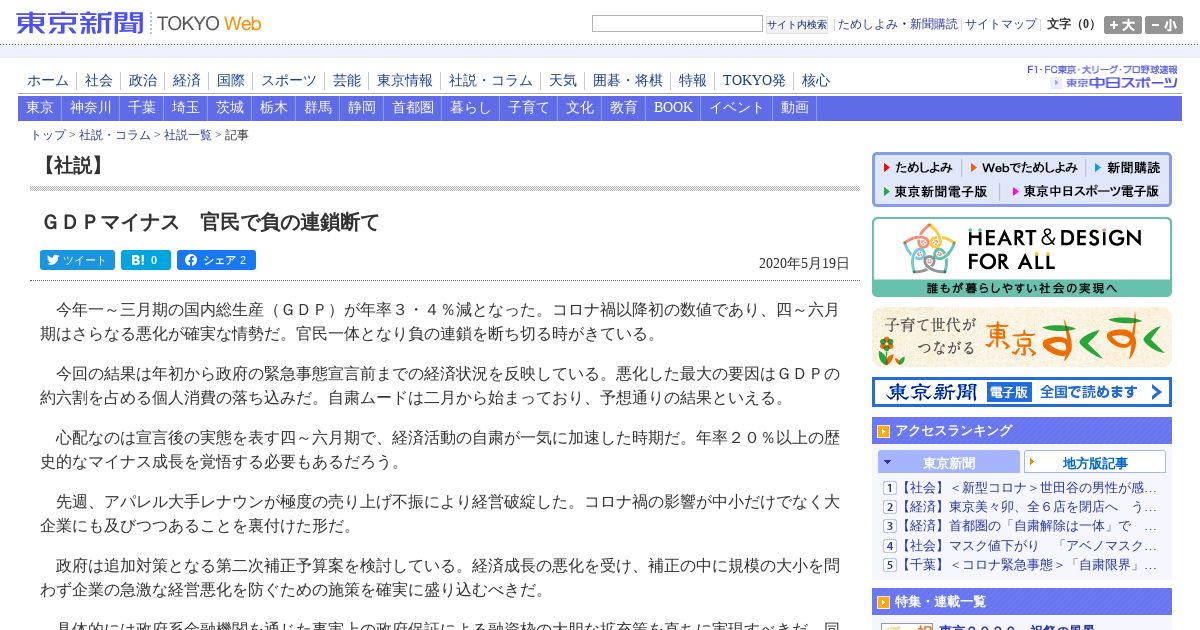Open the スポーツ menu item
This screenshot has height=630, width=1200.
[289, 81]
